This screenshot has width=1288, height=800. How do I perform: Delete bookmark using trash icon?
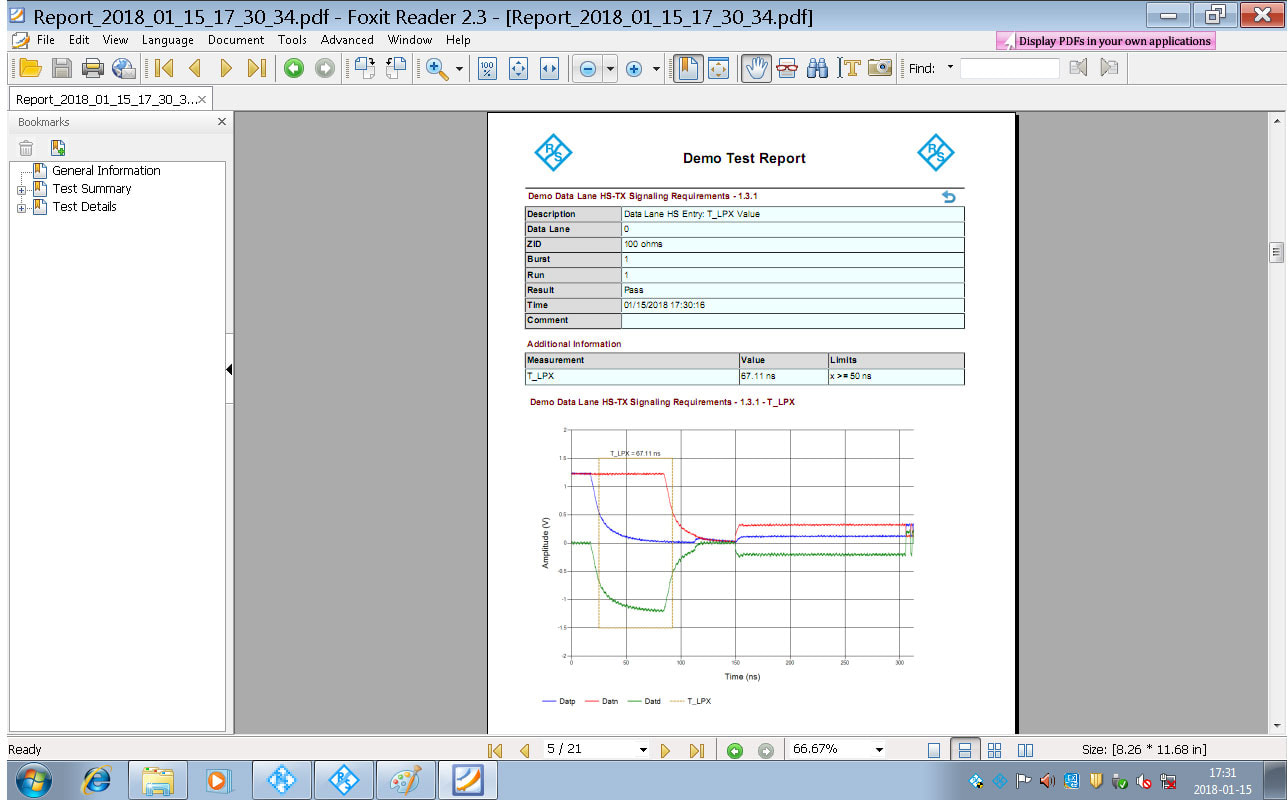[27, 147]
